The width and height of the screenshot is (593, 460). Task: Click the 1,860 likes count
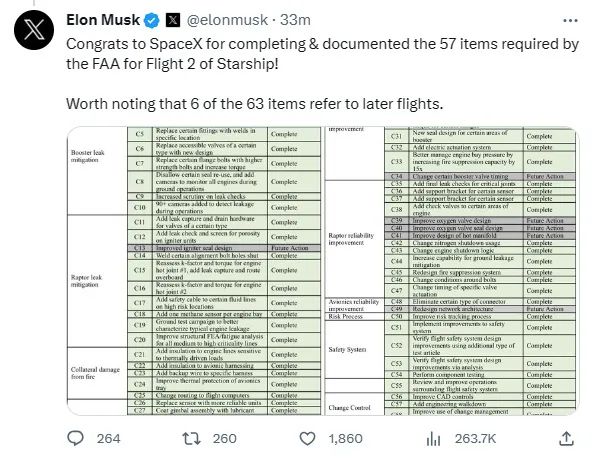point(345,439)
